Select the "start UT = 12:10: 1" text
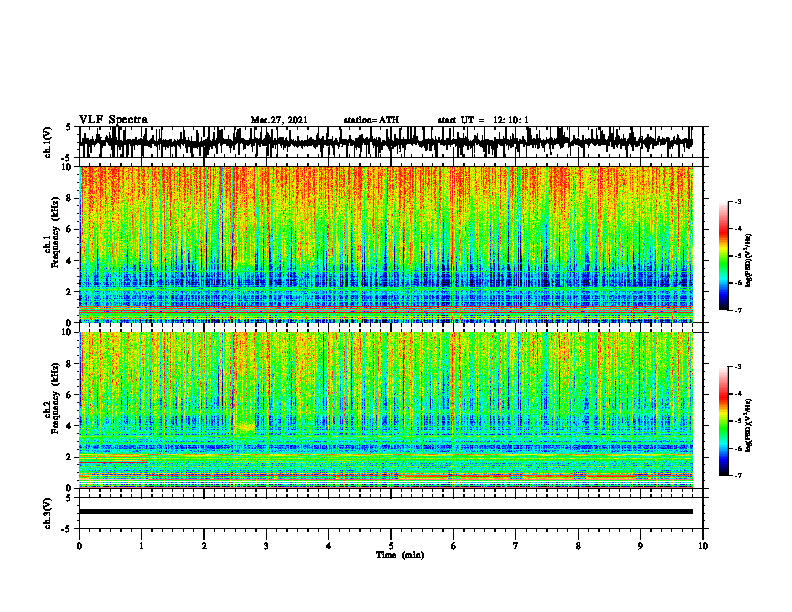Image resolution: width=792 pixels, height=612 pixels. coord(483,120)
